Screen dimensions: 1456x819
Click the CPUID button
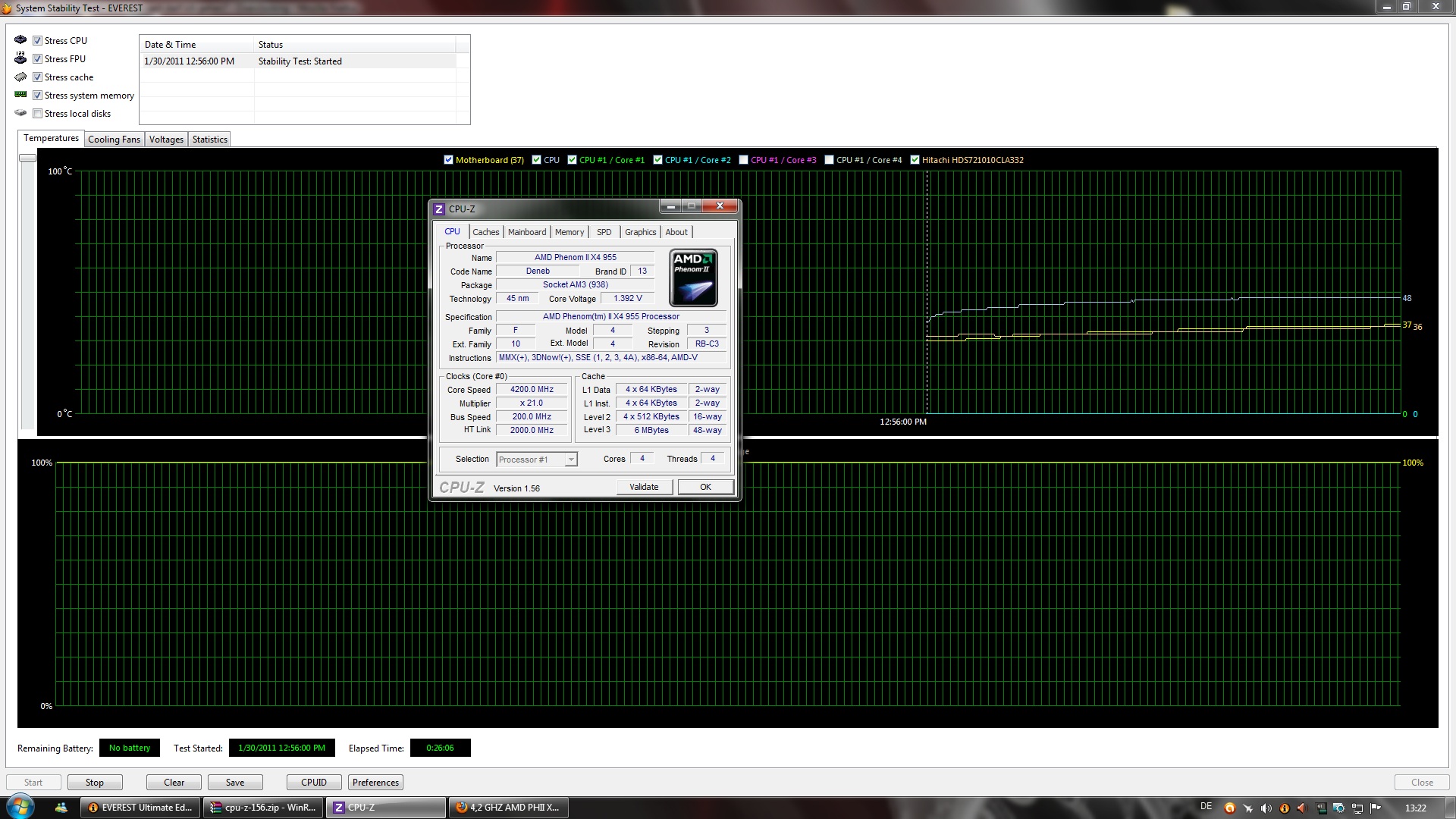[314, 782]
